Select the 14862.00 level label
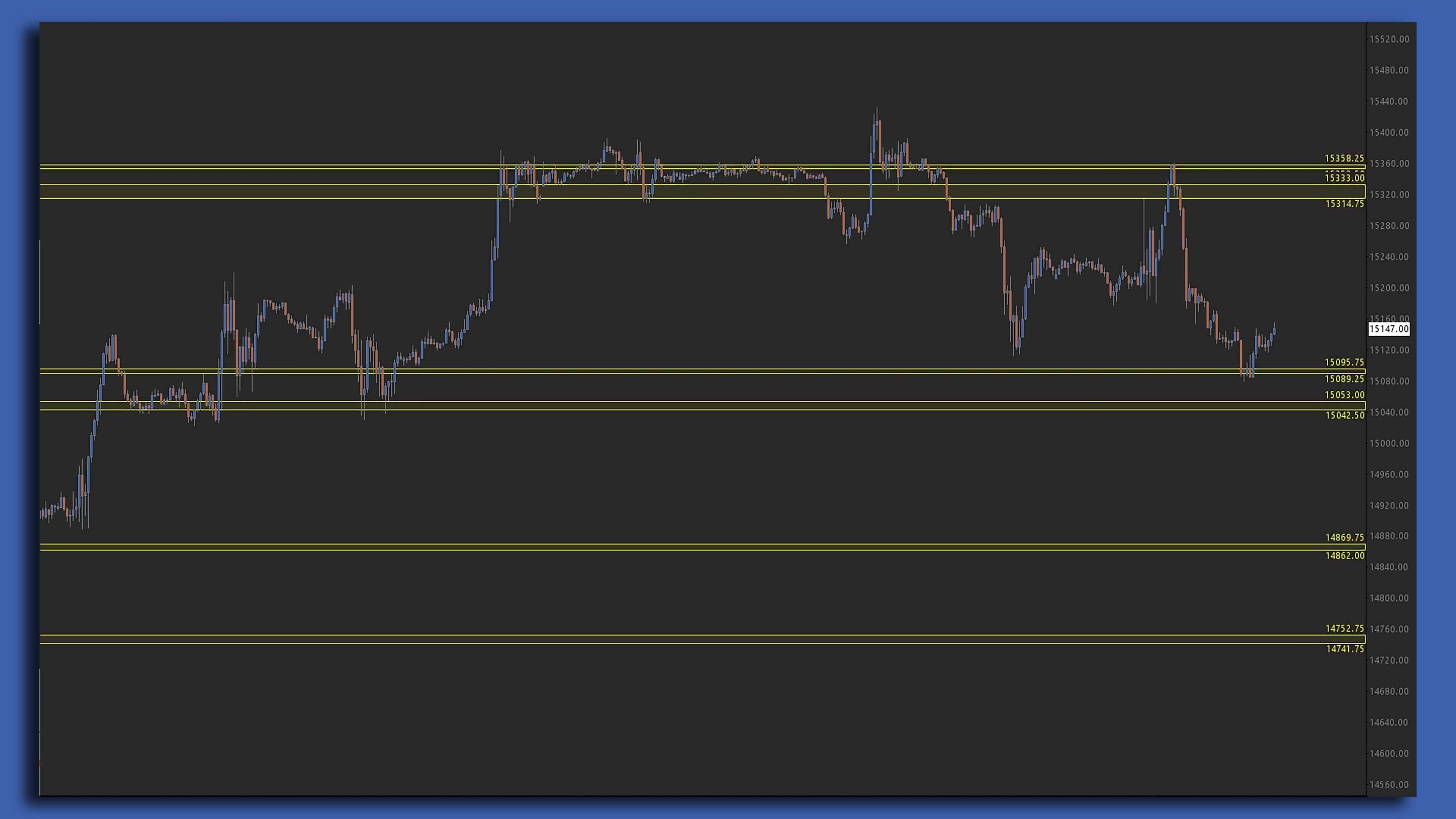The width and height of the screenshot is (1456, 819). coord(1344,555)
